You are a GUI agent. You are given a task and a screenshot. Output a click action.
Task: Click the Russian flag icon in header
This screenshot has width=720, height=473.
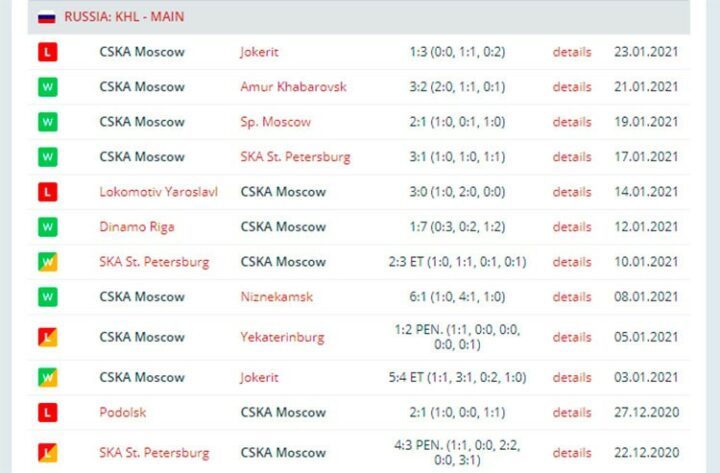[46, 17]
